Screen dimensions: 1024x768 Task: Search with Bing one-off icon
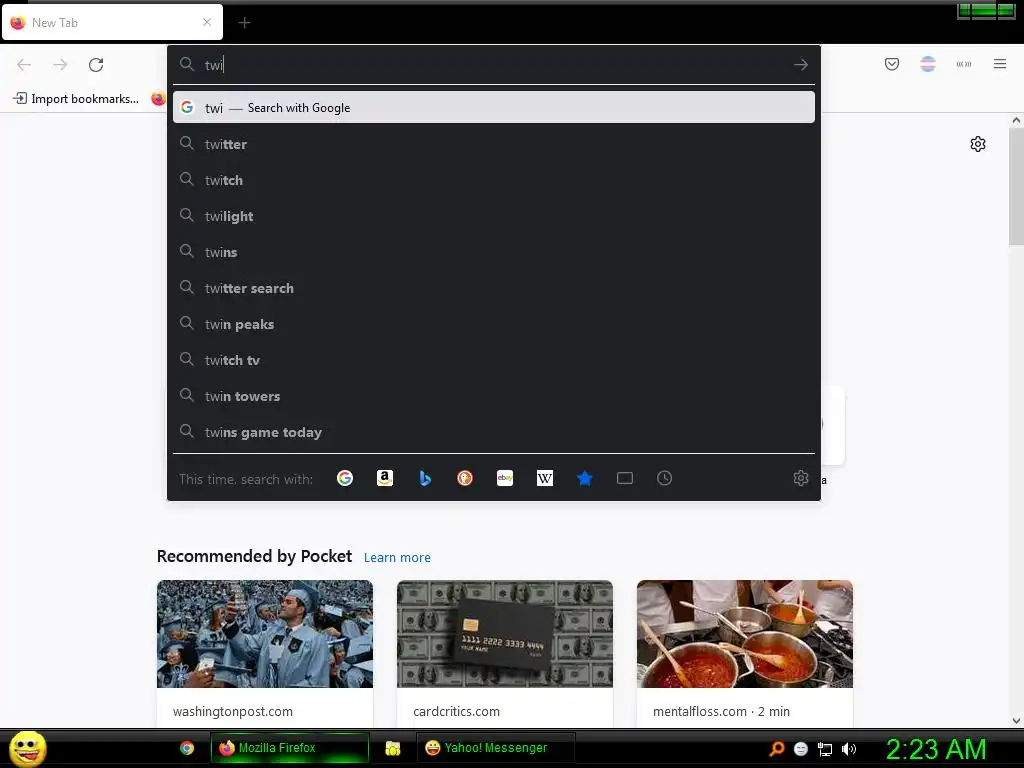click(x=425, y=478)
